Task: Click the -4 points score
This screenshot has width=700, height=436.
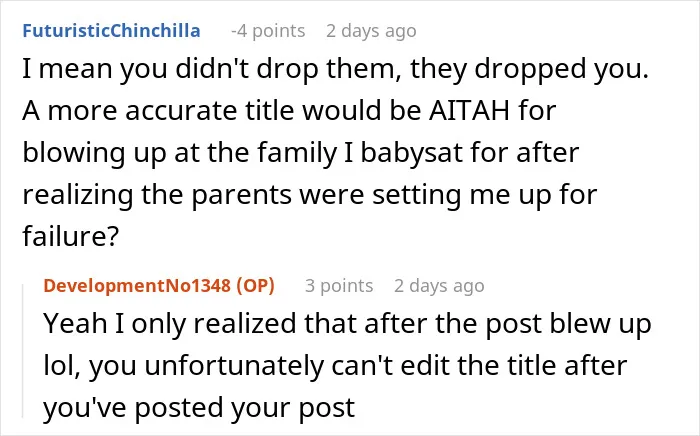Action: 268,31
